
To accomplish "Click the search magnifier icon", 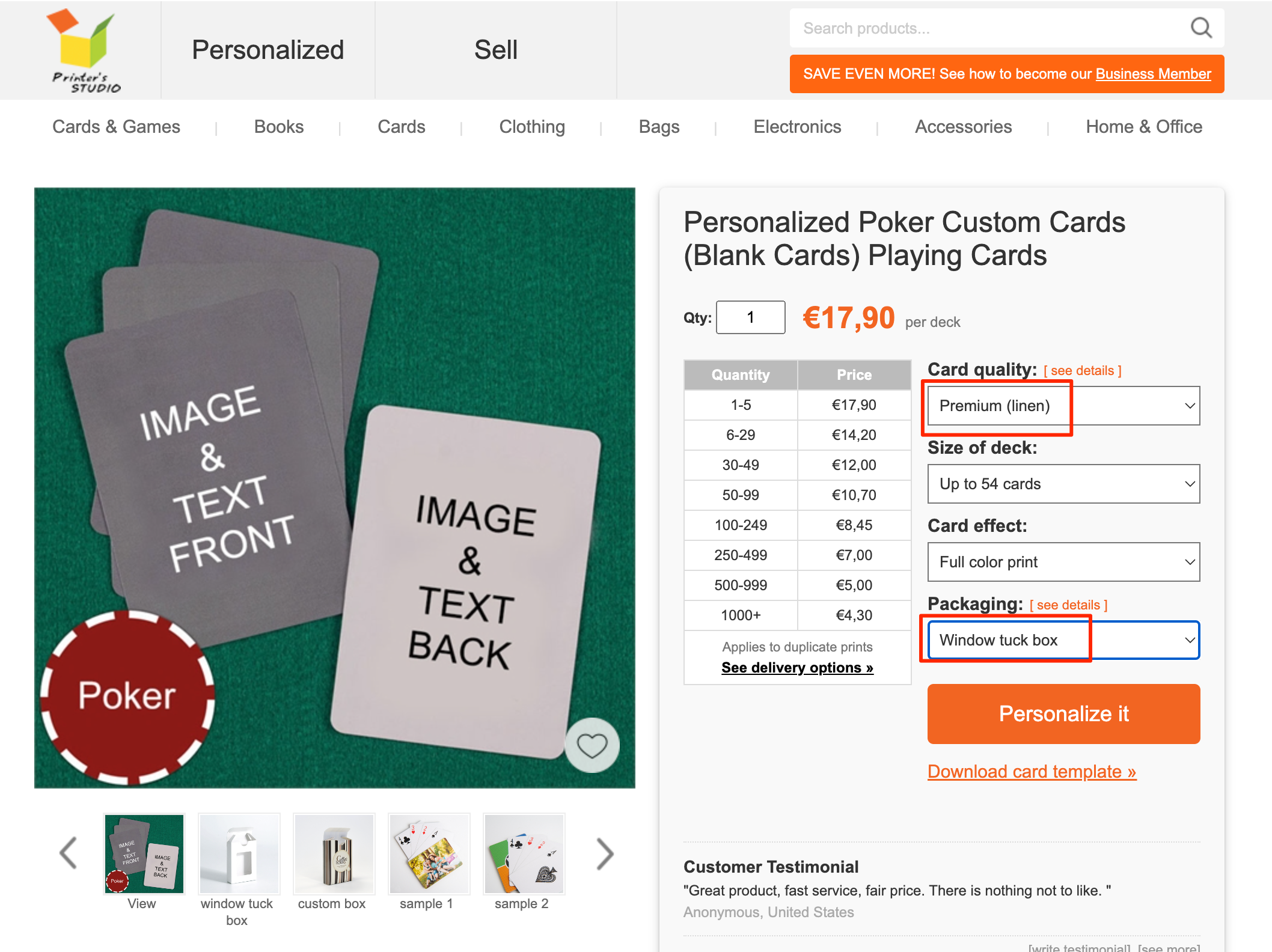I will coord(1200,28).
